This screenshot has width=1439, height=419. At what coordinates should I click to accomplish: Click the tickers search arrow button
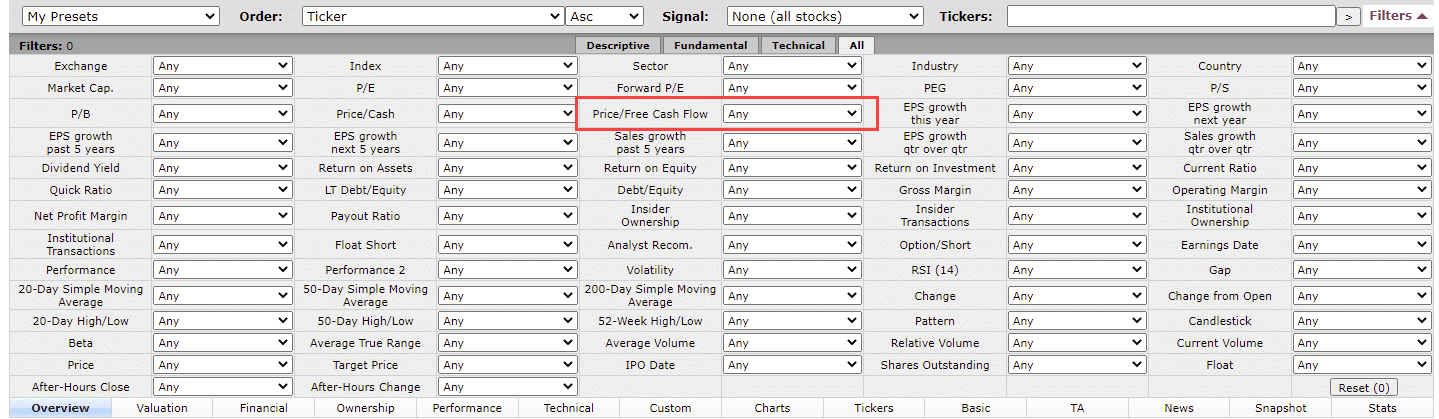(x=1349, y=17)
